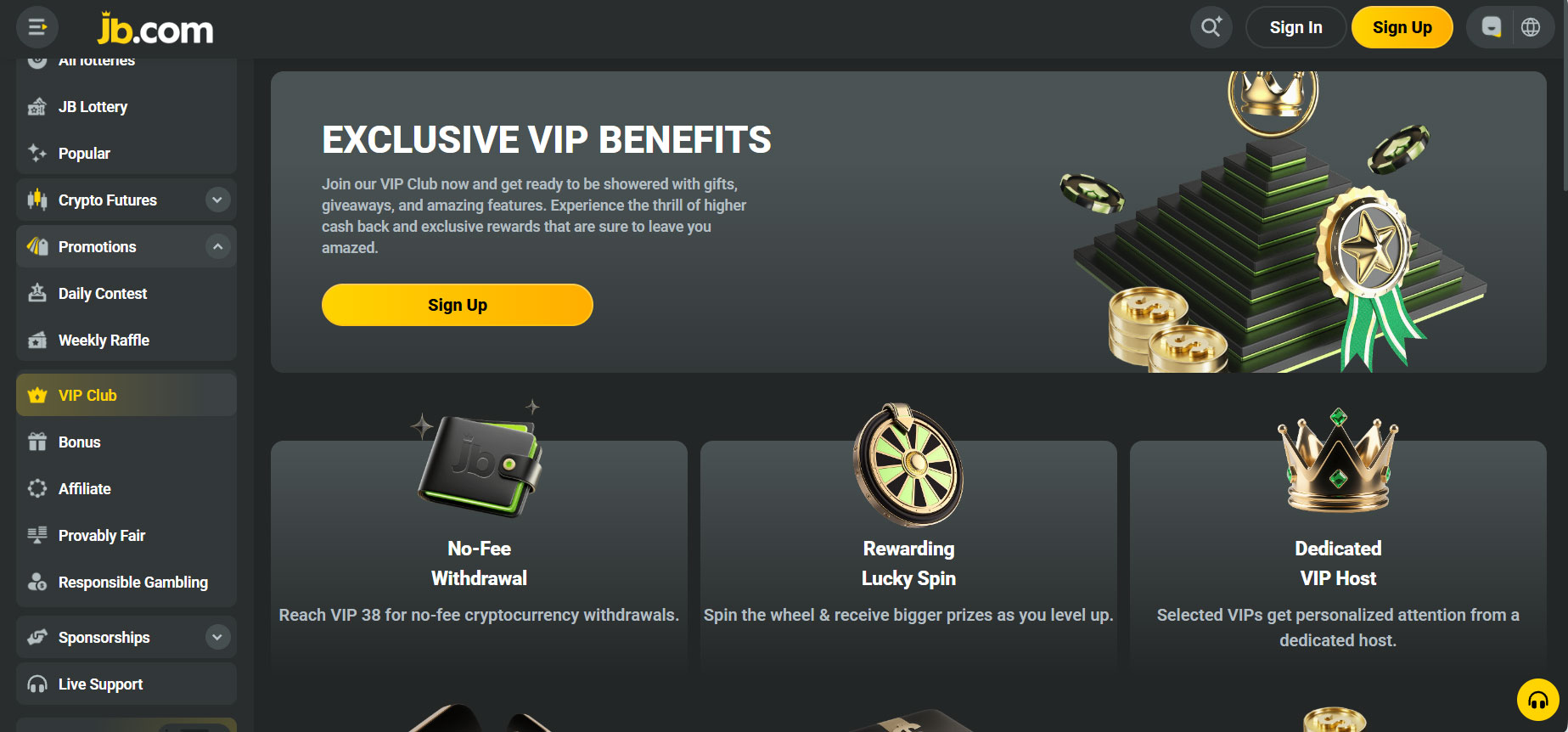Open Live Support in the sidebar
1568x732 pixels.
pos(126,684)
